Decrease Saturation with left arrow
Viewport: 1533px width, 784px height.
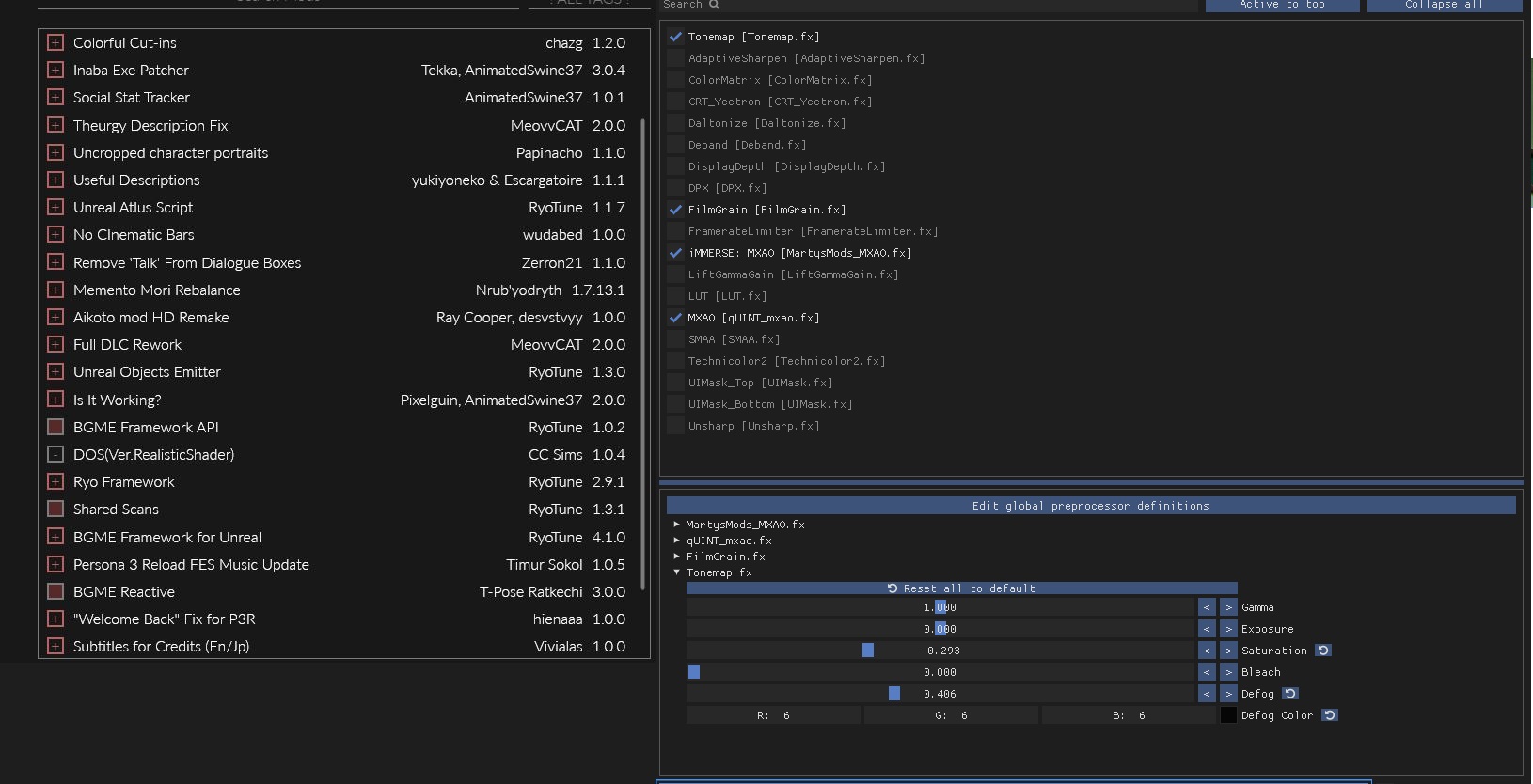pos(1207,651)
